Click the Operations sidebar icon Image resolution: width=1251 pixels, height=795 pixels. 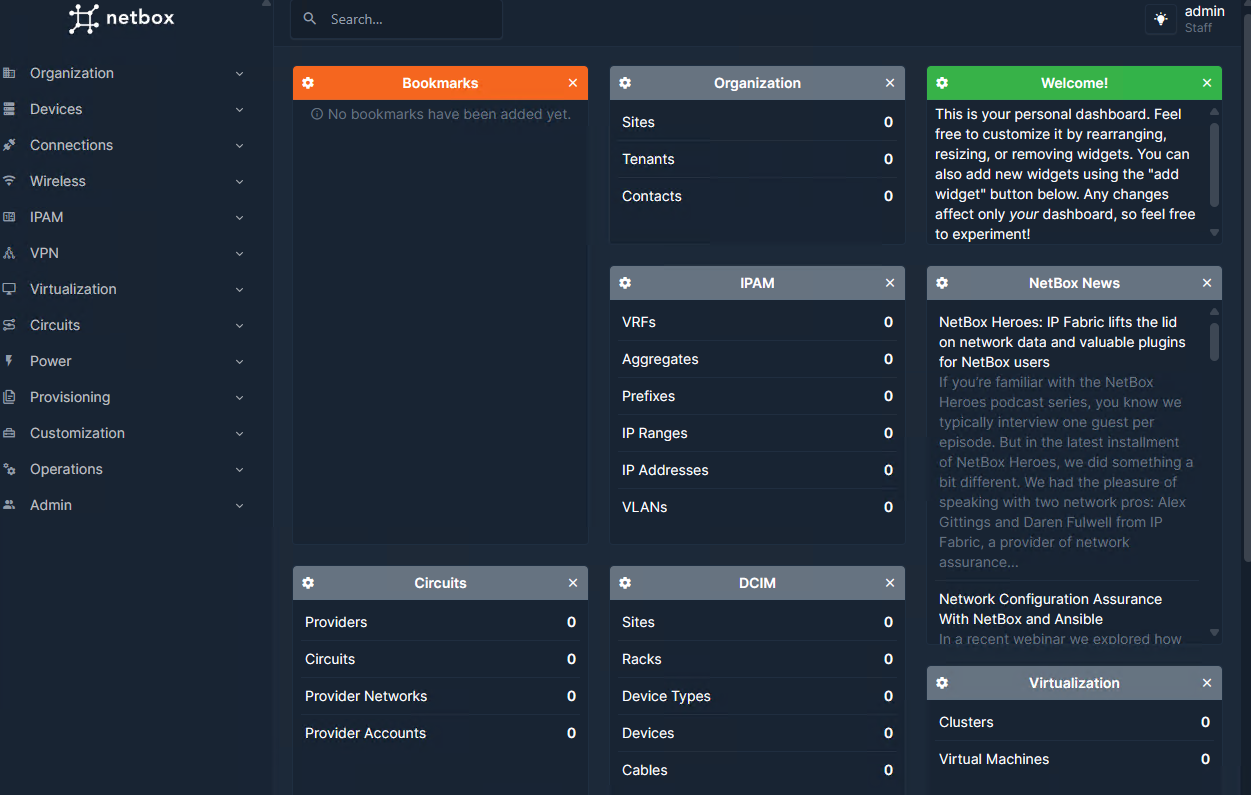[9, 469]
